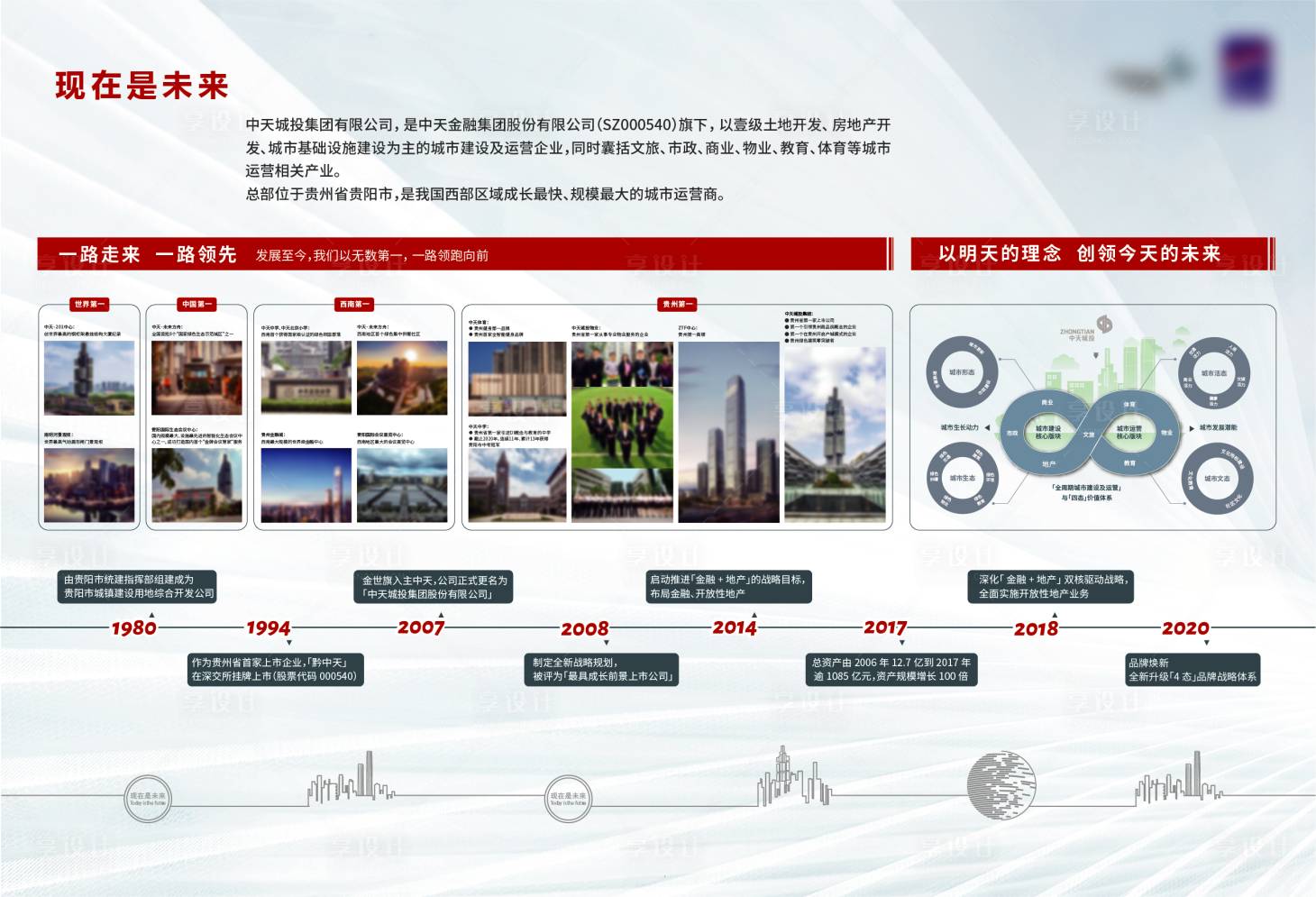Click the arrow beside 城市发展潜能

click(x=1192, y=428)
